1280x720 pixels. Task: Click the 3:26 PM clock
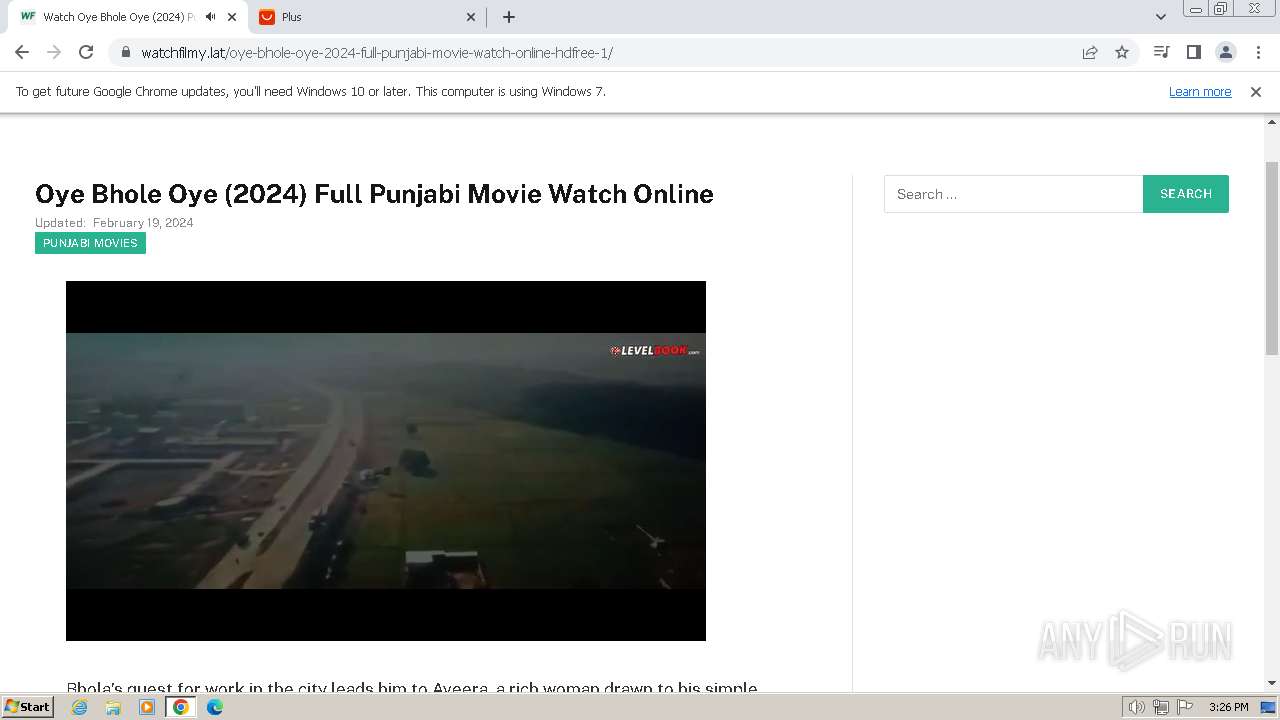1228,707
